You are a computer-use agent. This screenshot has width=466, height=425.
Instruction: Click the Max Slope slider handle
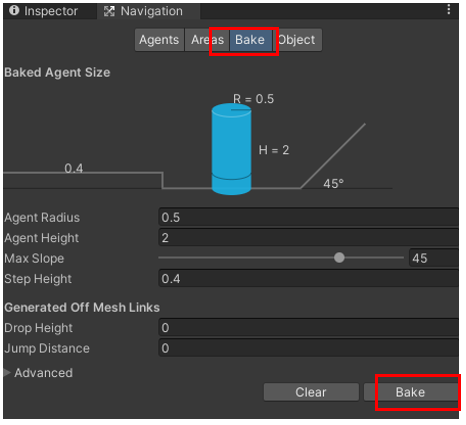click(339, 258)
